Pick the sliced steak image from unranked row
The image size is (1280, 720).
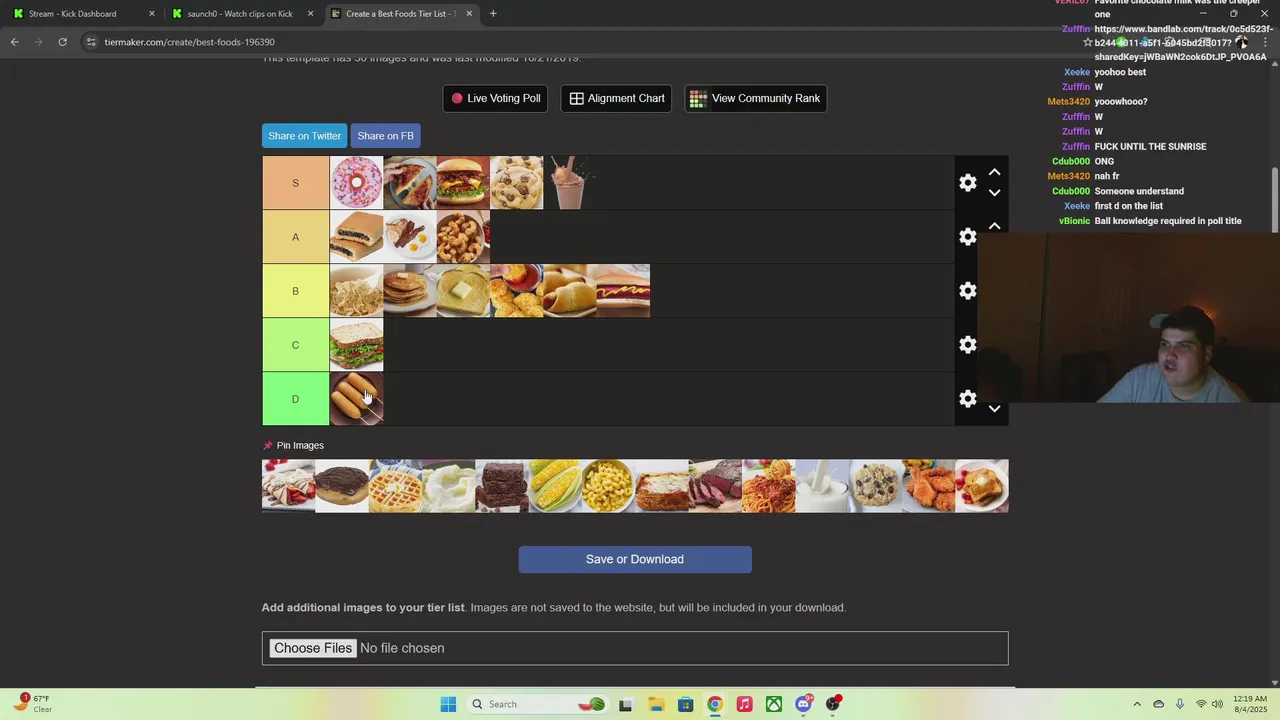715,486
